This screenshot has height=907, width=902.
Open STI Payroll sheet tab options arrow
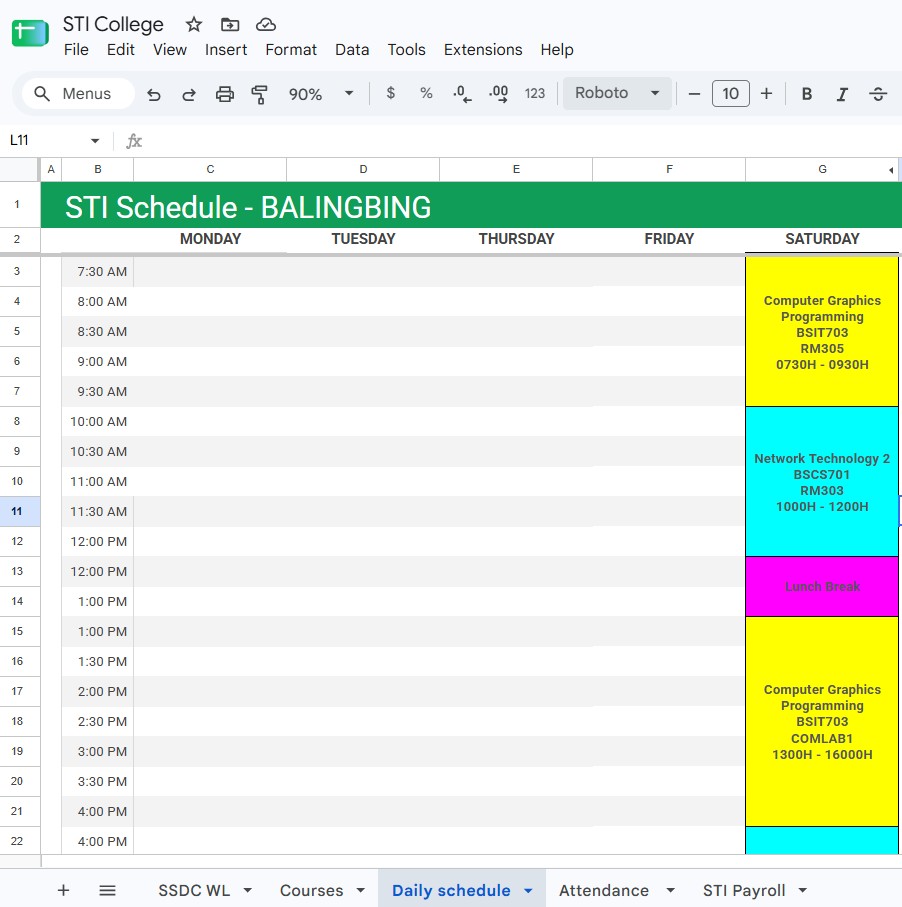pos(802,890)
